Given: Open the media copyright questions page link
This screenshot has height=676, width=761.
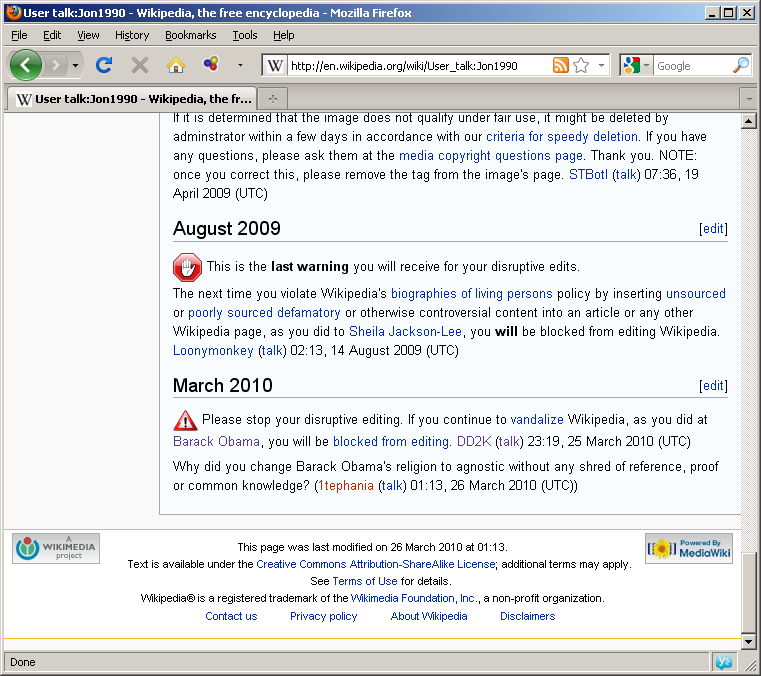Looking at the screenshot, I should coord(491,155).
